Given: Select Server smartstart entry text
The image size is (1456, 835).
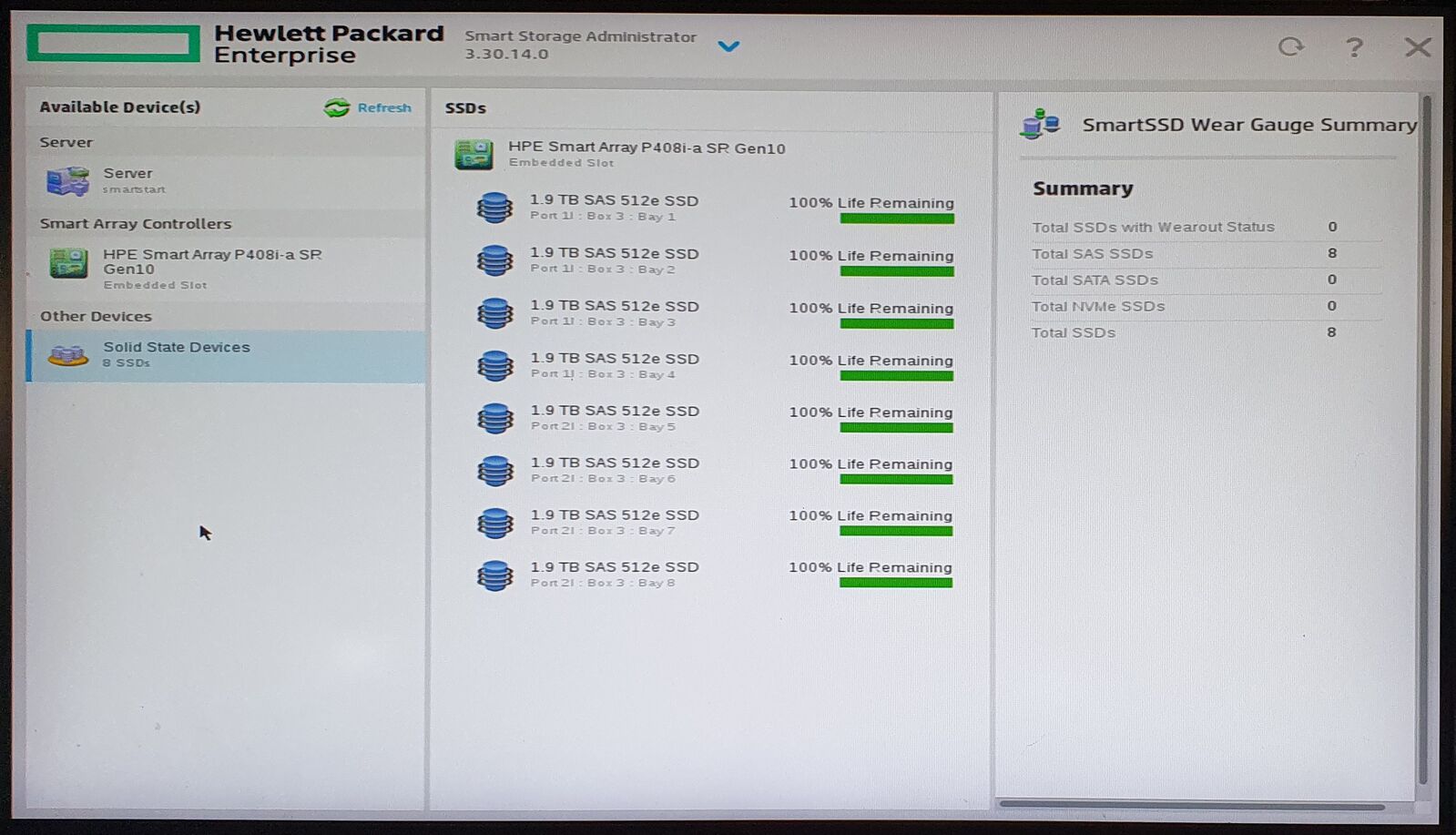Looking at the screenshot, I should (134, 180).
